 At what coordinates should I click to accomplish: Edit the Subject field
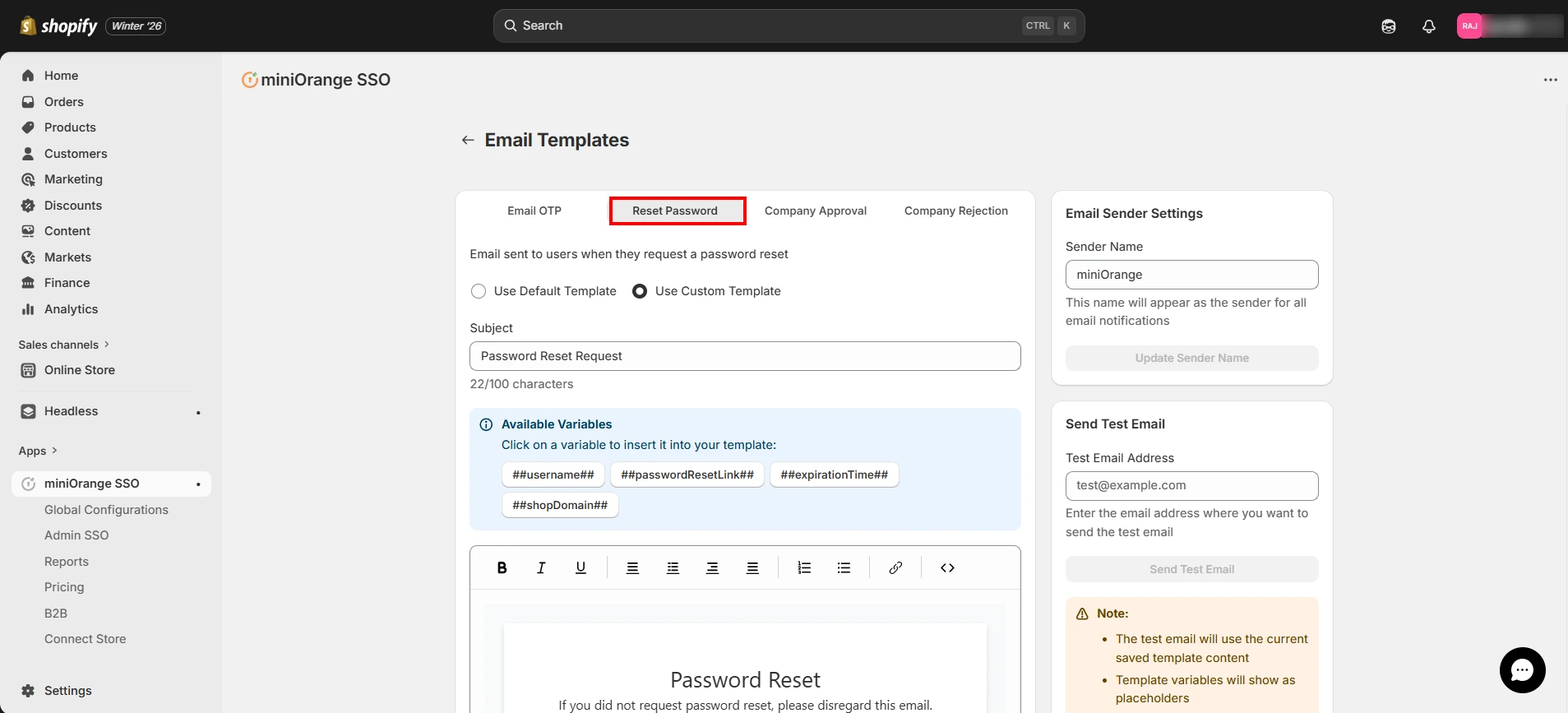745,356
